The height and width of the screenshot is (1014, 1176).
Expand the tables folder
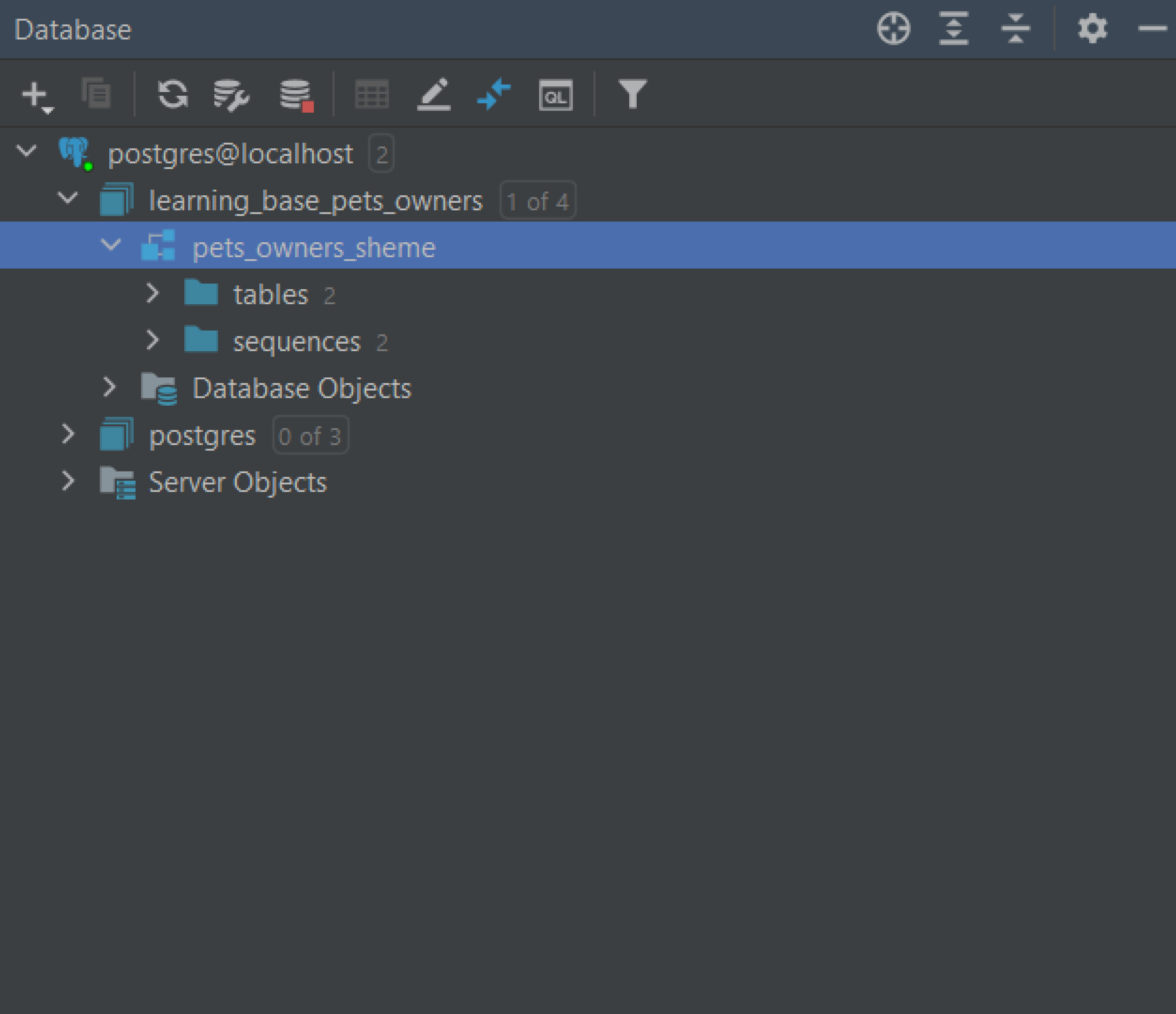[152, 293]
